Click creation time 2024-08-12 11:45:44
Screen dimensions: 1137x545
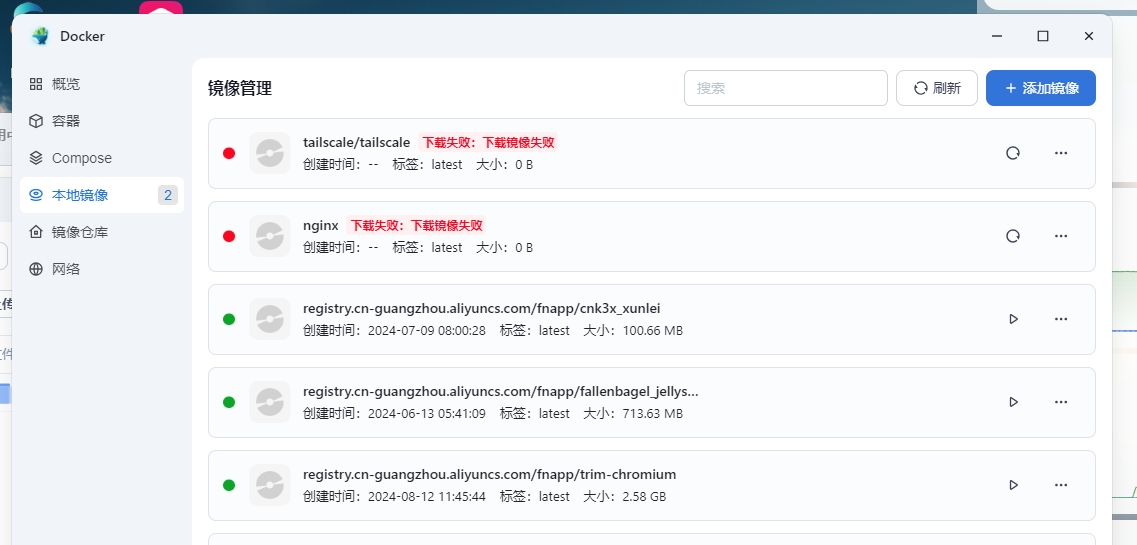click(x=426, y=497)
